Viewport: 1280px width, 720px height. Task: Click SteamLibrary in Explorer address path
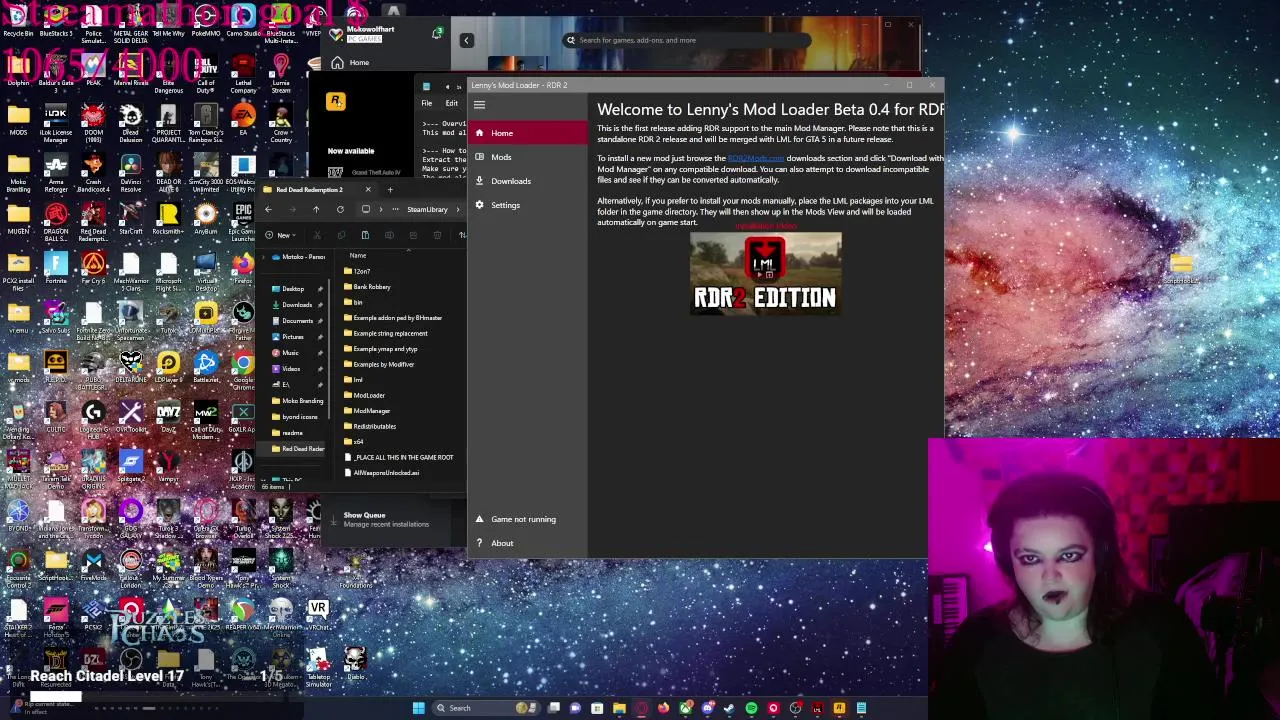(x=427, y=209)
